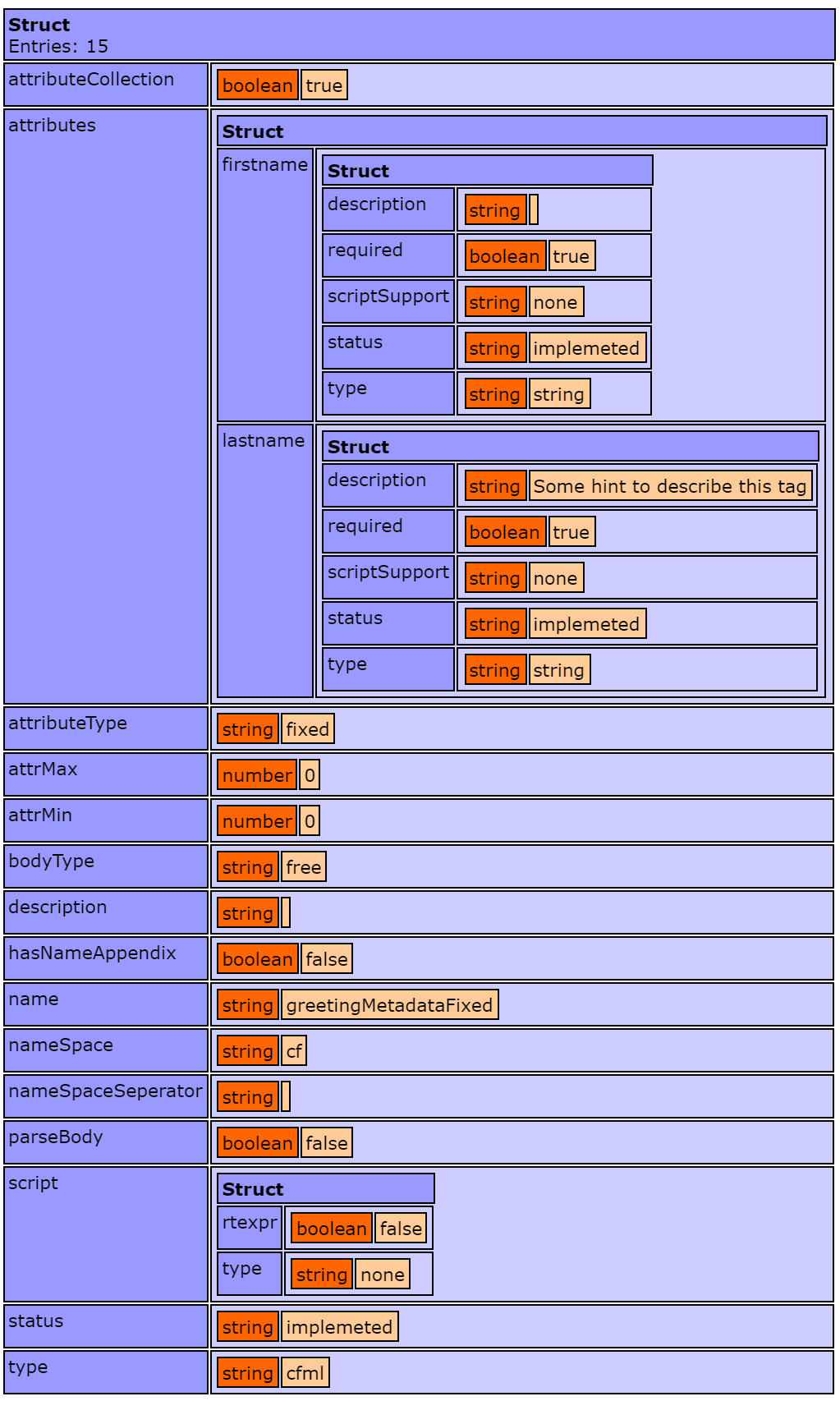Click the hasNameAppendix key label
840x1401 pixels.
[x=93, y=953]
